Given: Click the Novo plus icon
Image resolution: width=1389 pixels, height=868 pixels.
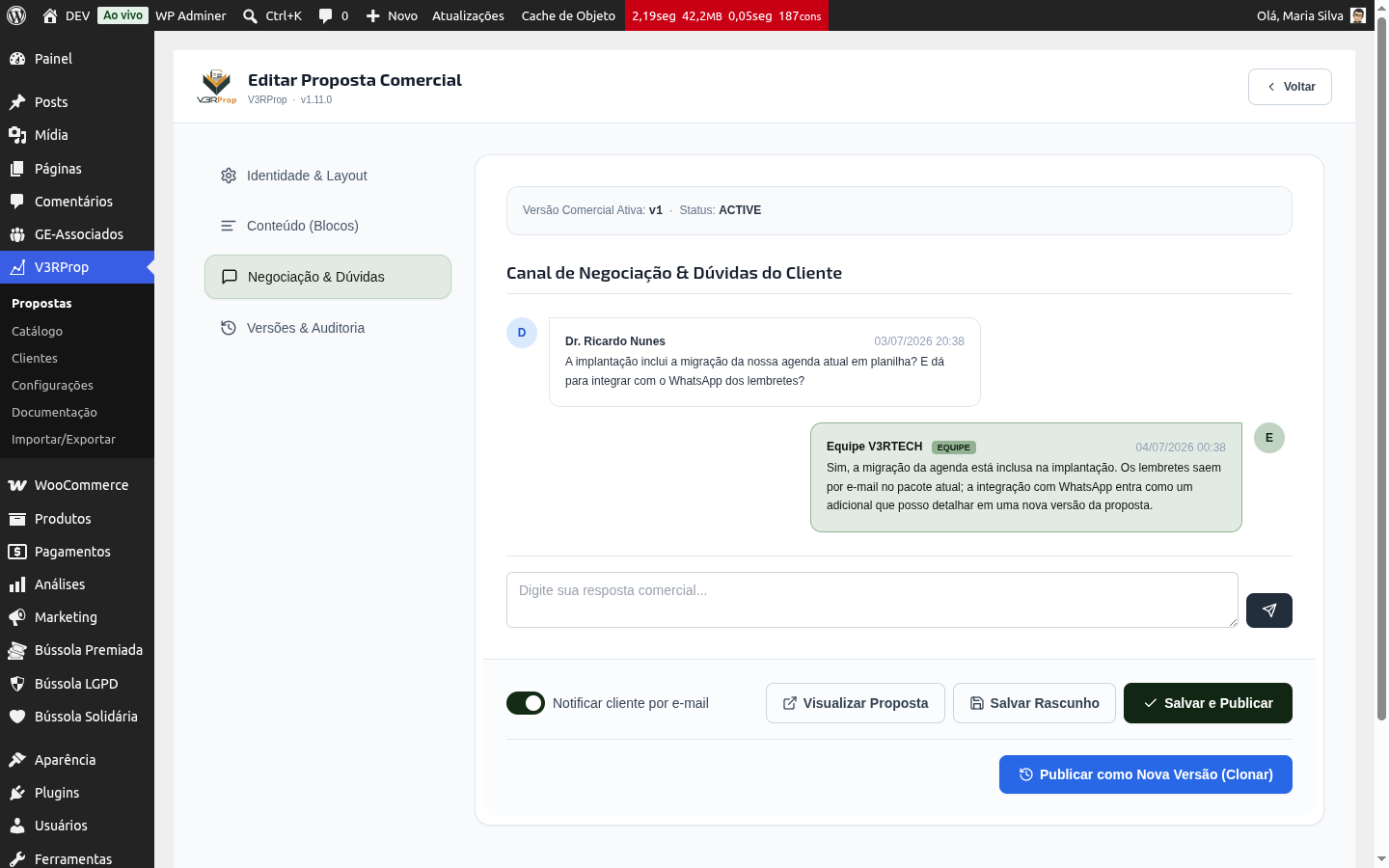Looking at the screenshot, I should click(x=373, y=15).
